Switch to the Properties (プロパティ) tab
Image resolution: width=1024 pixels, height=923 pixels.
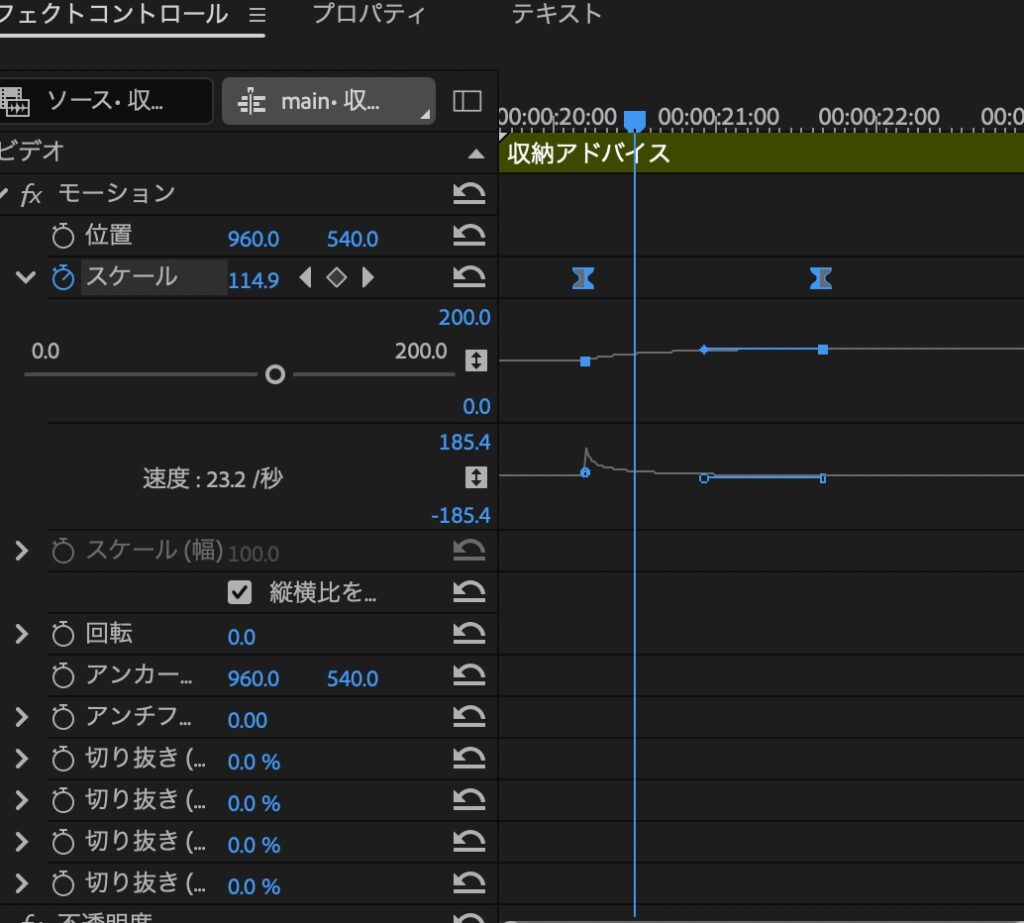click(368, 14)
